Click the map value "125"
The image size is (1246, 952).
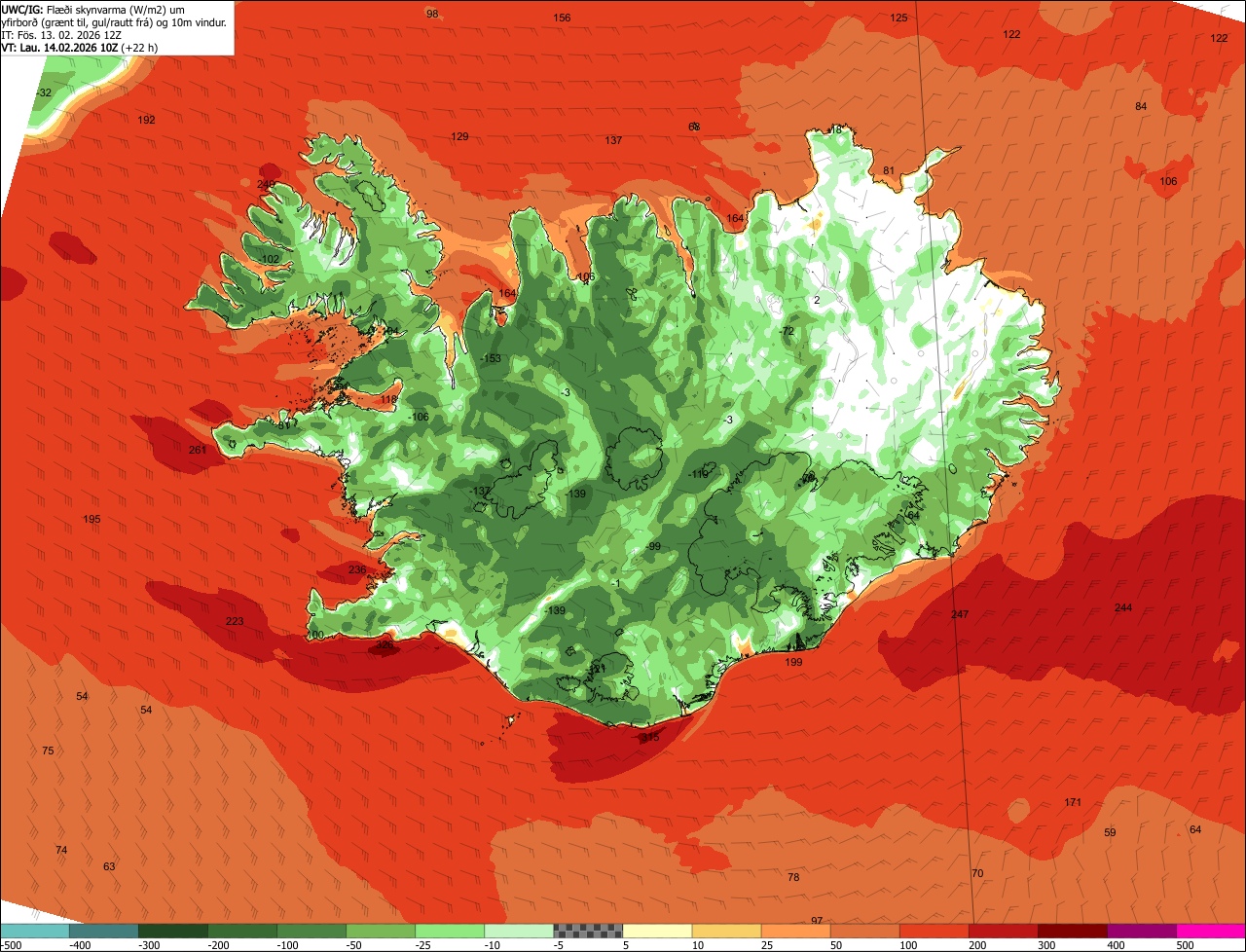pyautogui.click(x=898, y=18)
